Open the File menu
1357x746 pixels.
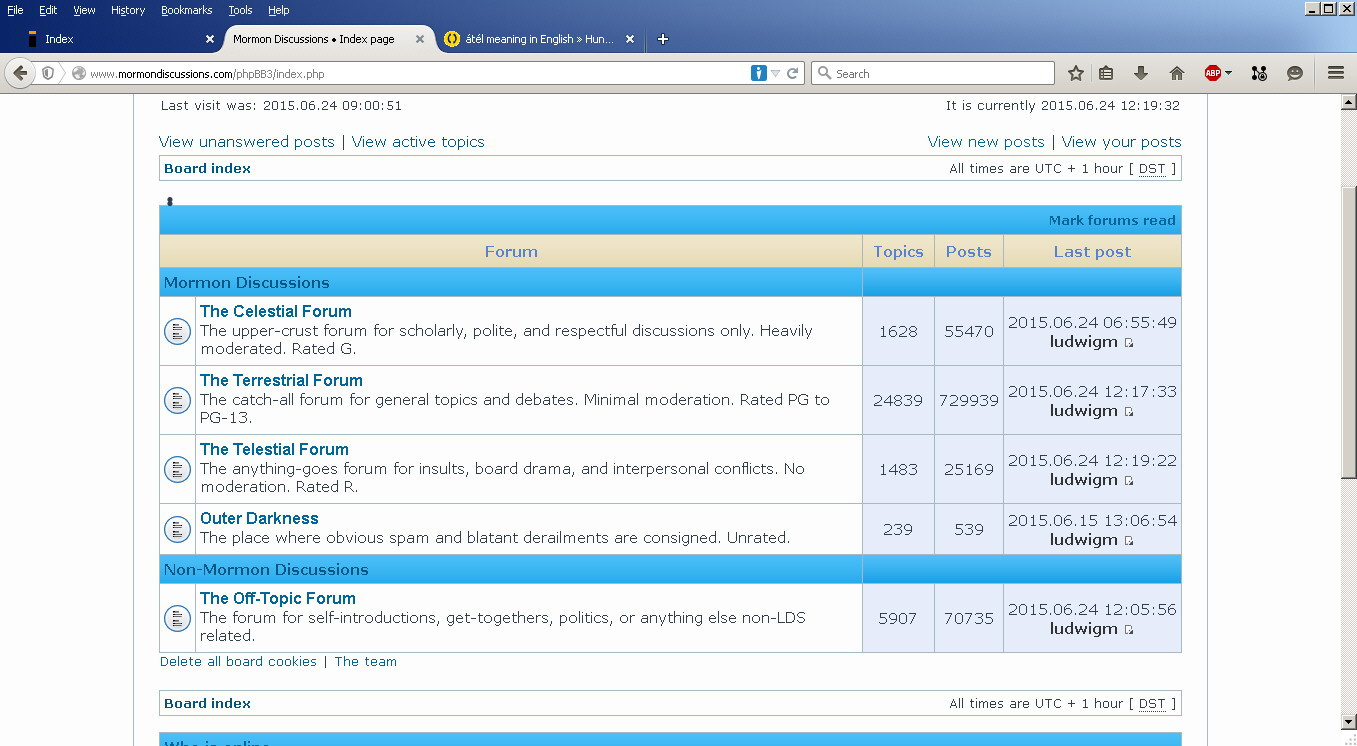point(15,10)
